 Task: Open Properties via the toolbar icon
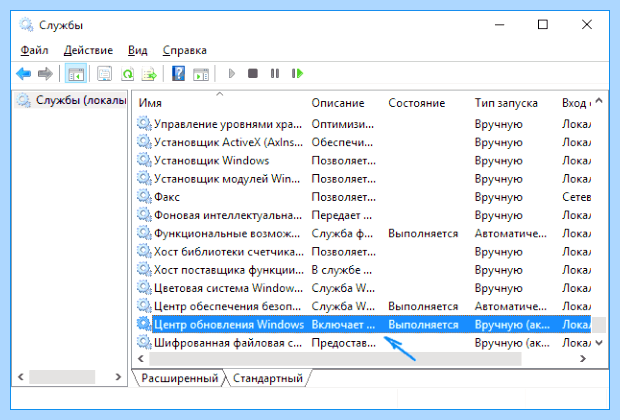click(104, 74)
